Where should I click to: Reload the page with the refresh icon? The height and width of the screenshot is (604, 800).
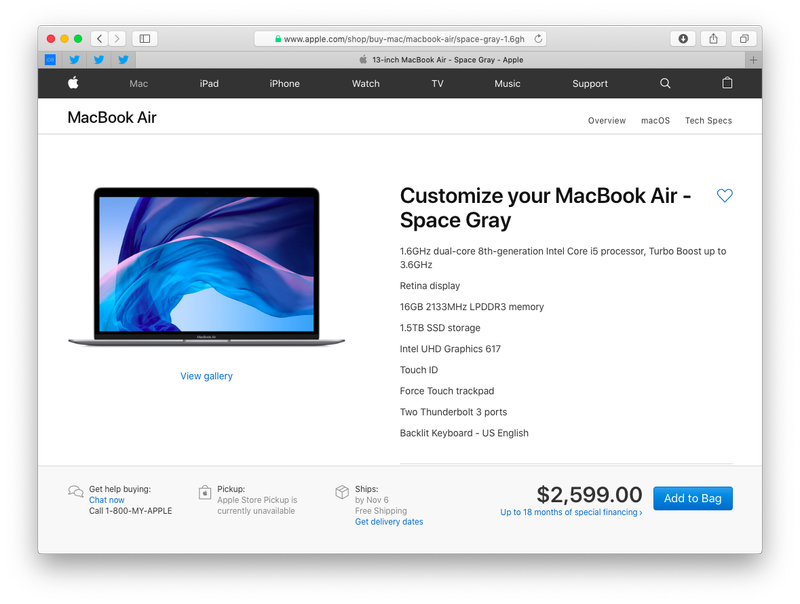click(538, 39)
